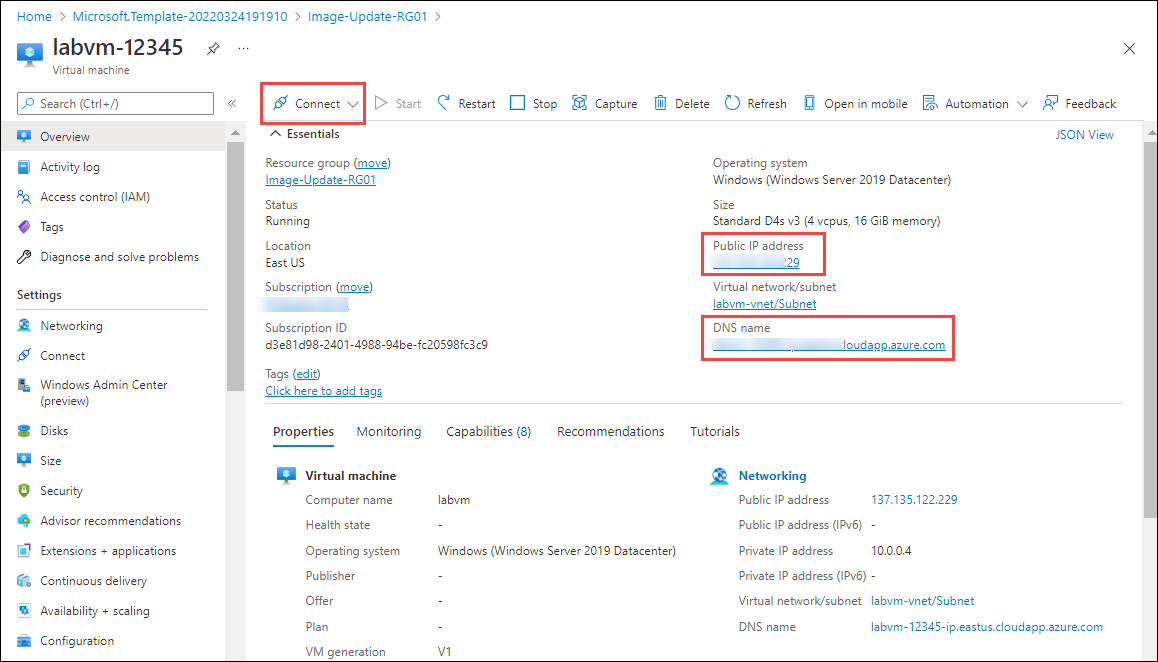Click the 137.135.122.229 public IP link
Image resolution: width=1158 pixels, height=662 pixels.
tap(914, 500)
